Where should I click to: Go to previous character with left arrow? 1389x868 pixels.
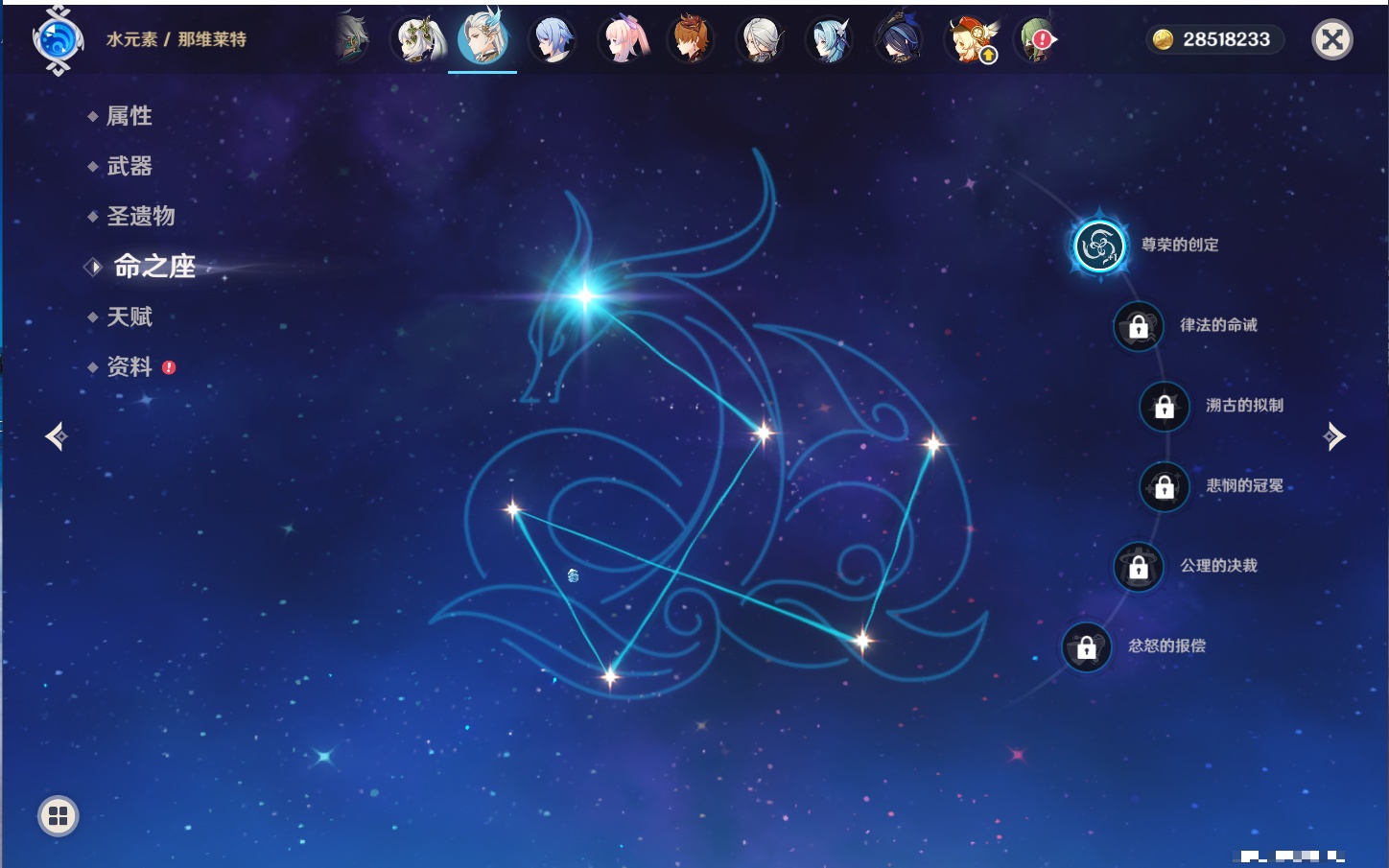click(x=57, y=436)
